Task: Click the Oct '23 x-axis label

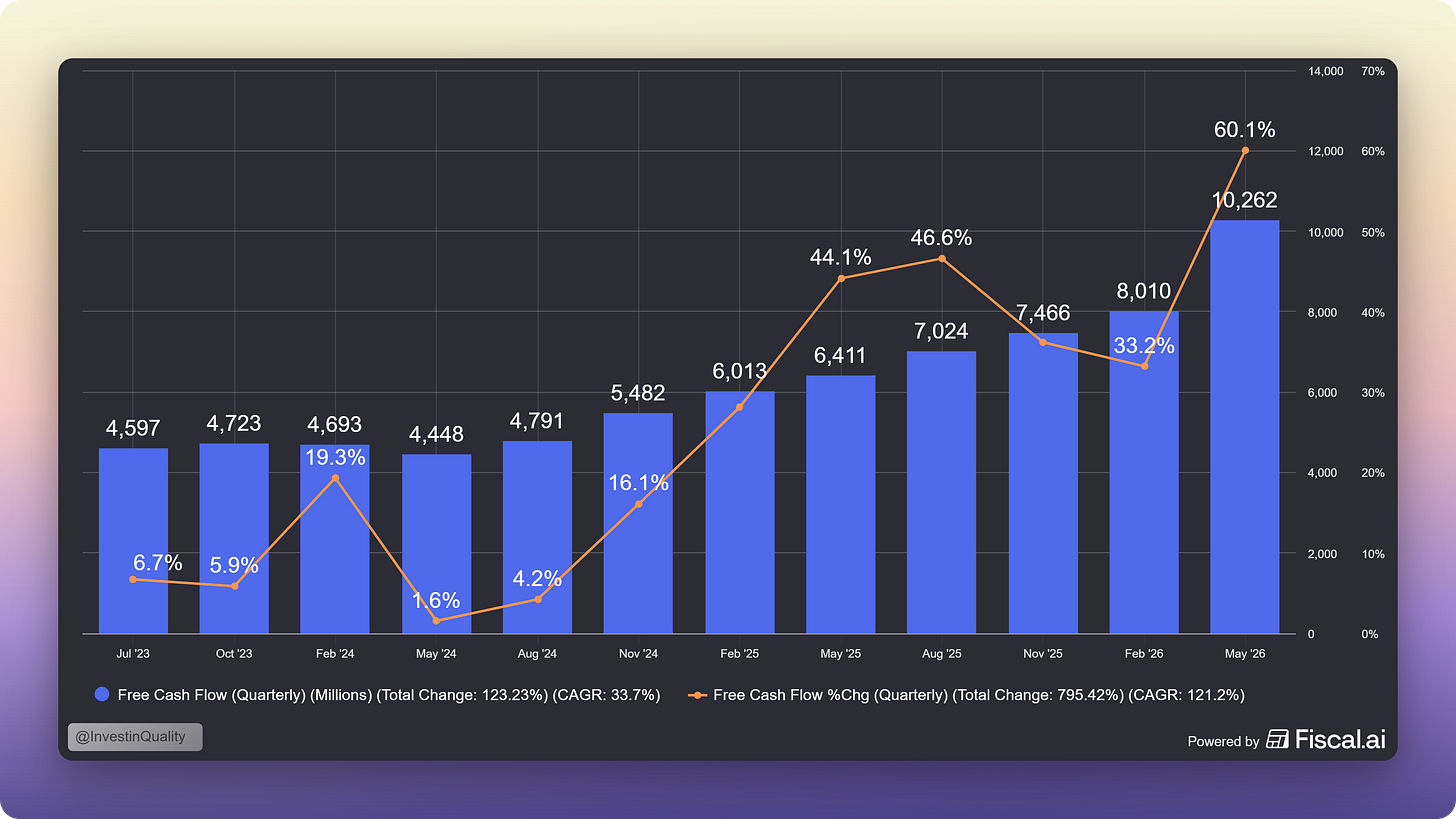Action: pyautogui.click(x=234, y=653)
